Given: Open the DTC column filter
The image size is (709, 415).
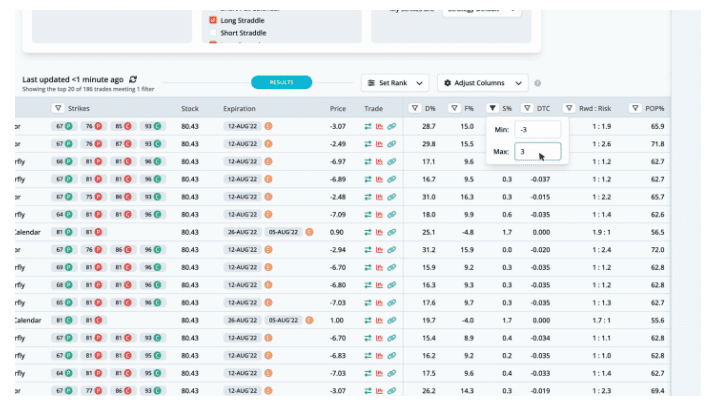Looking at the screenshot, I should point(526,108).
